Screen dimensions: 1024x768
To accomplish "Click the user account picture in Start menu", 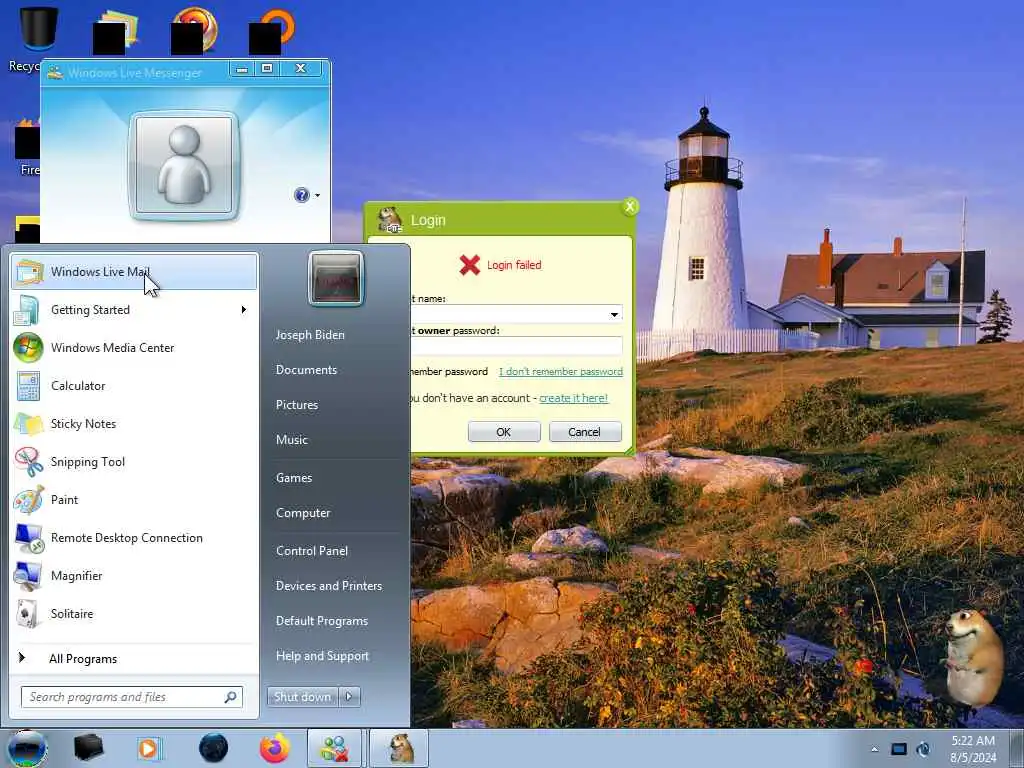I will 336,278.
